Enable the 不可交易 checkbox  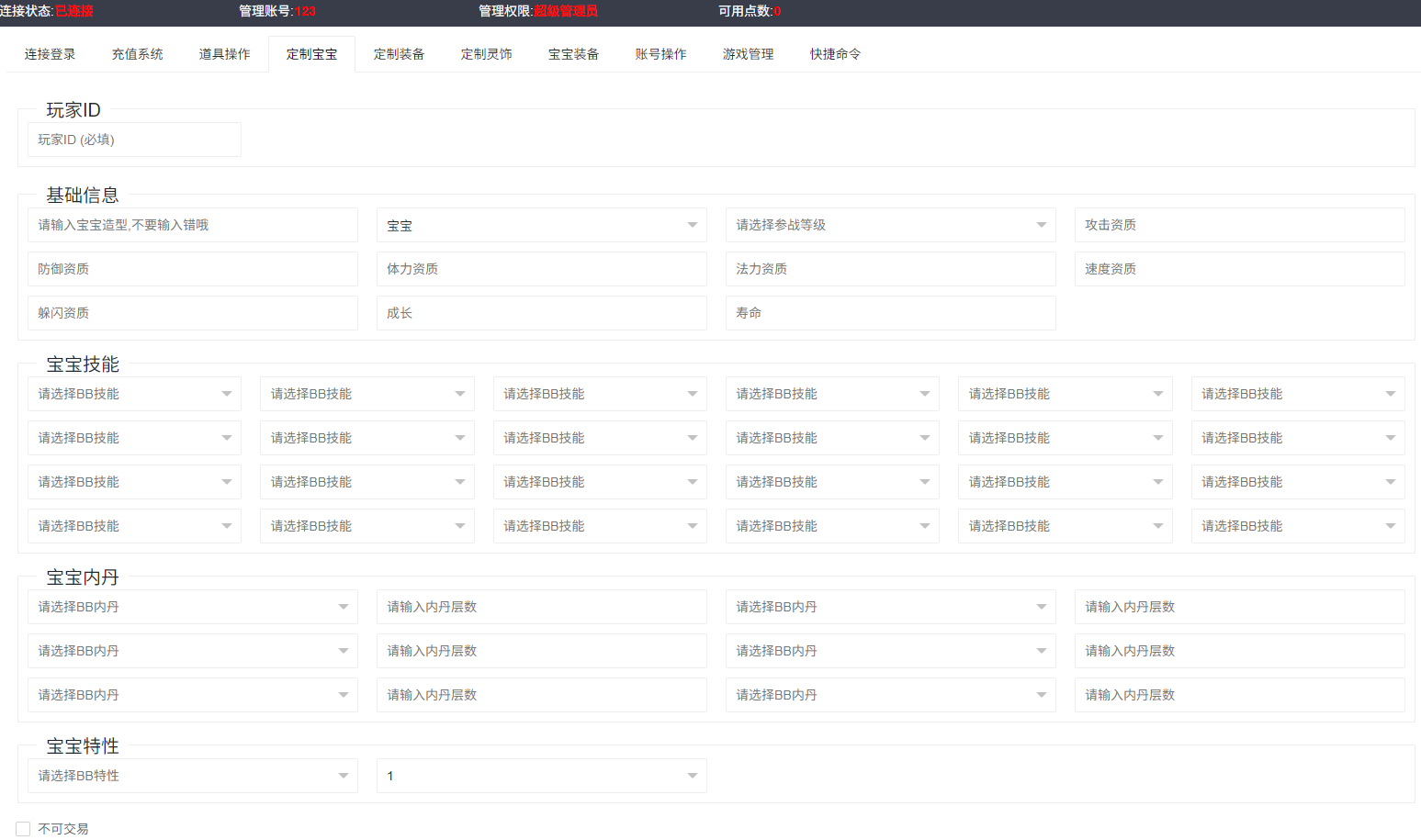coord(24,829)
